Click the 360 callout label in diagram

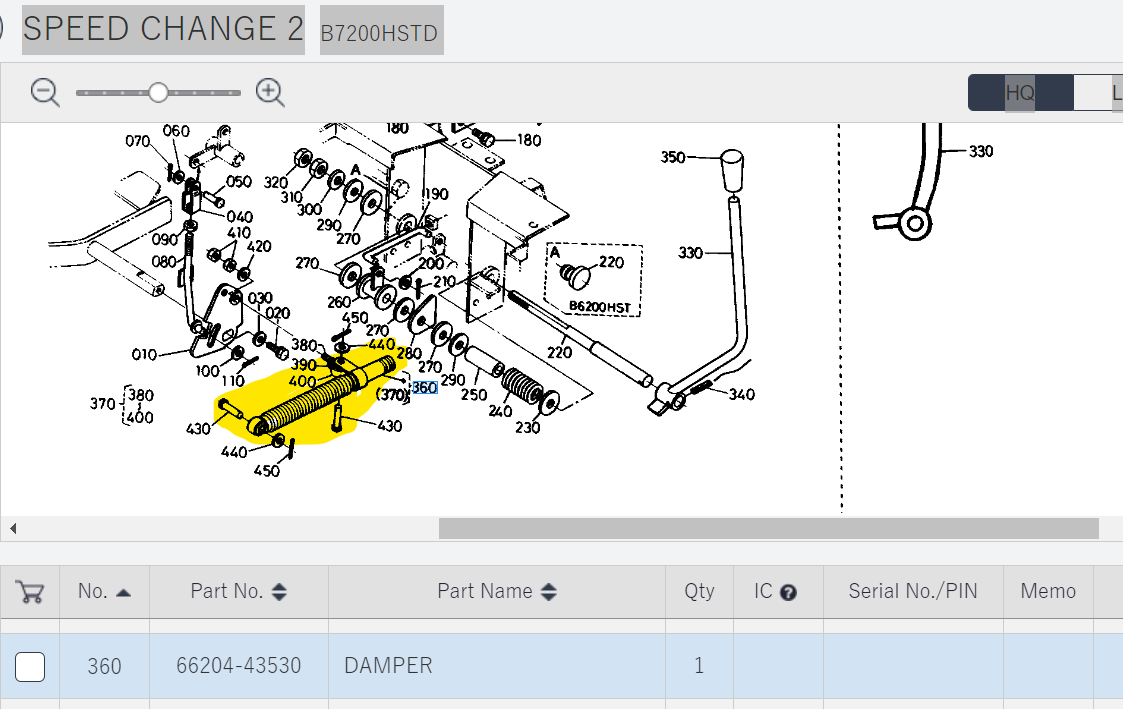(424, 387)
